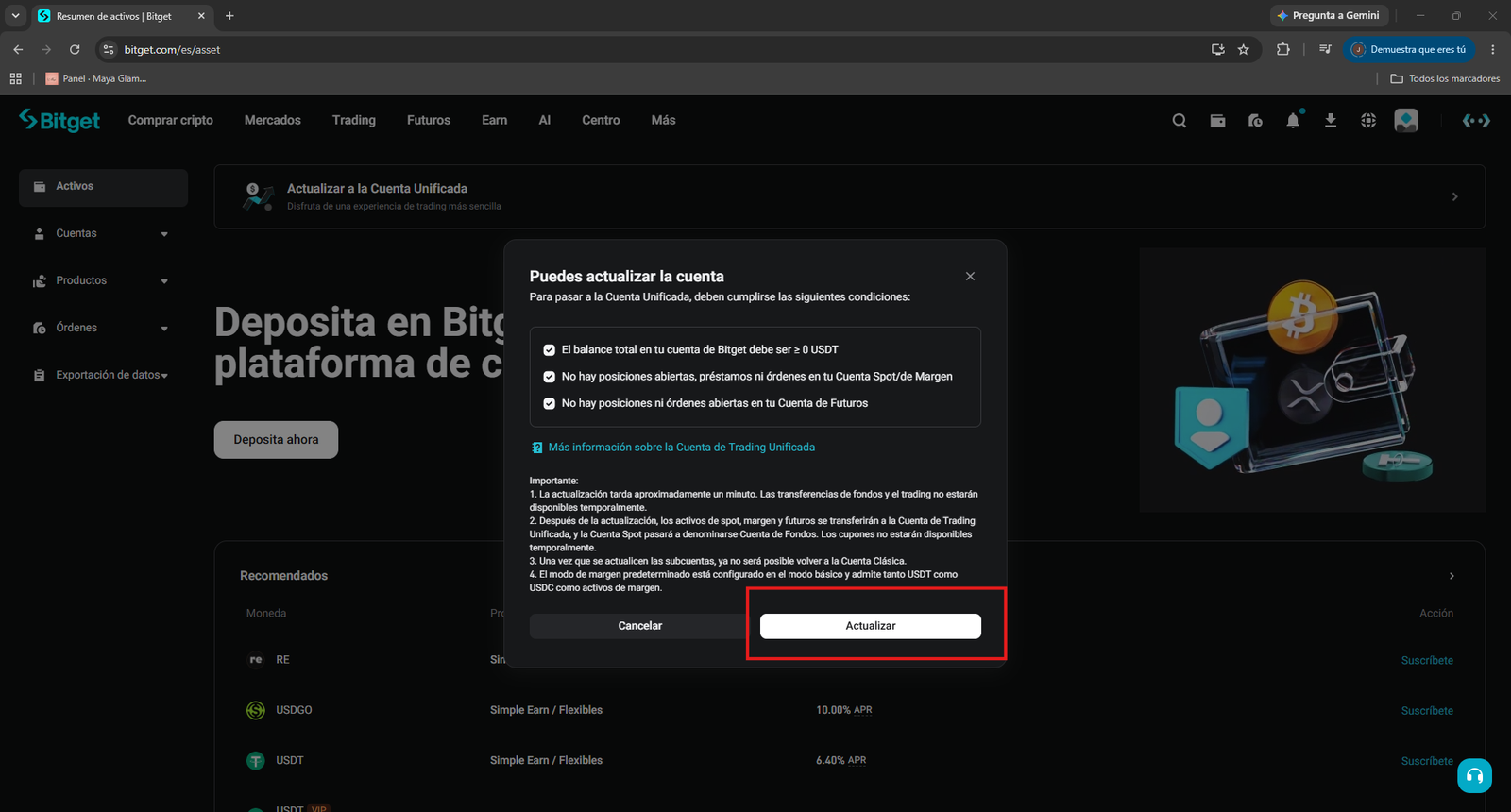Click the USDGO coin icon
1511x812 pixels.
[x=256, y=710]
